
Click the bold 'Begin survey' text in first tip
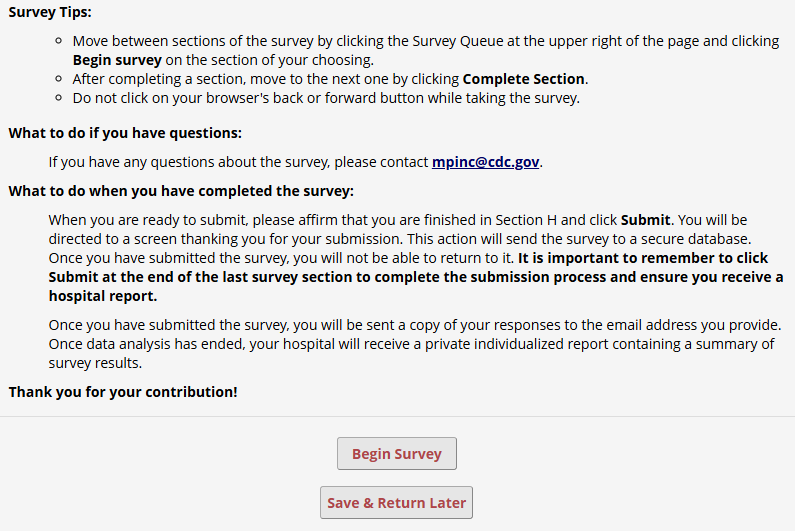[x=117, y=60]
